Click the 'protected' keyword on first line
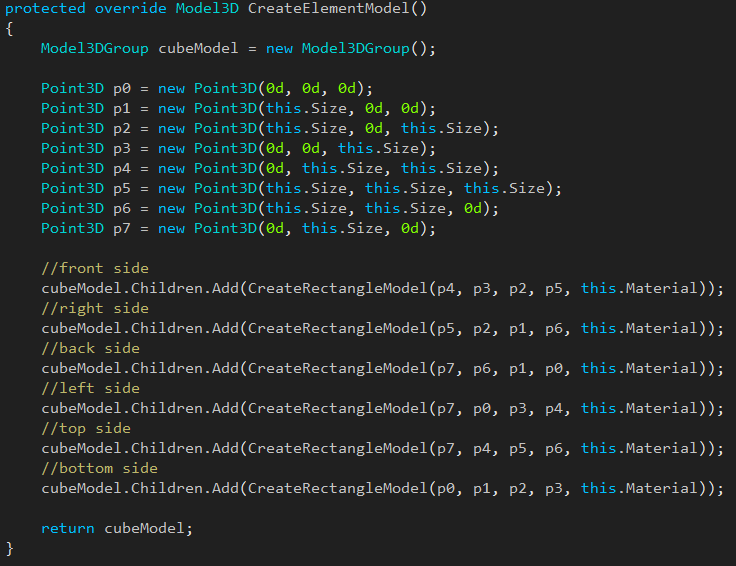 [45, 8]
